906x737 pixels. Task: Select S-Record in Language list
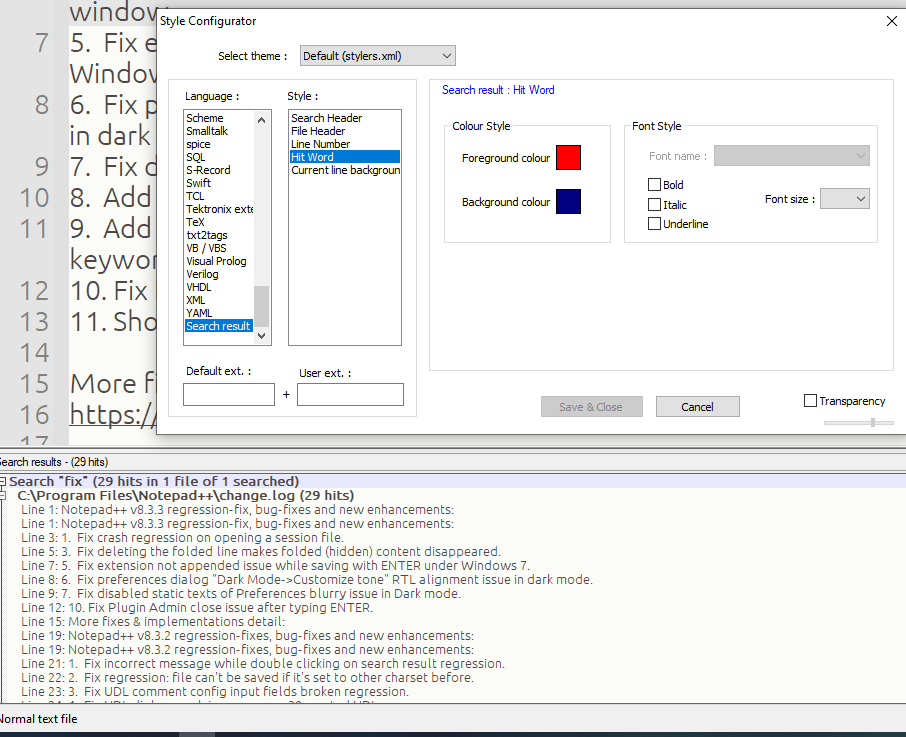point(219,170)
